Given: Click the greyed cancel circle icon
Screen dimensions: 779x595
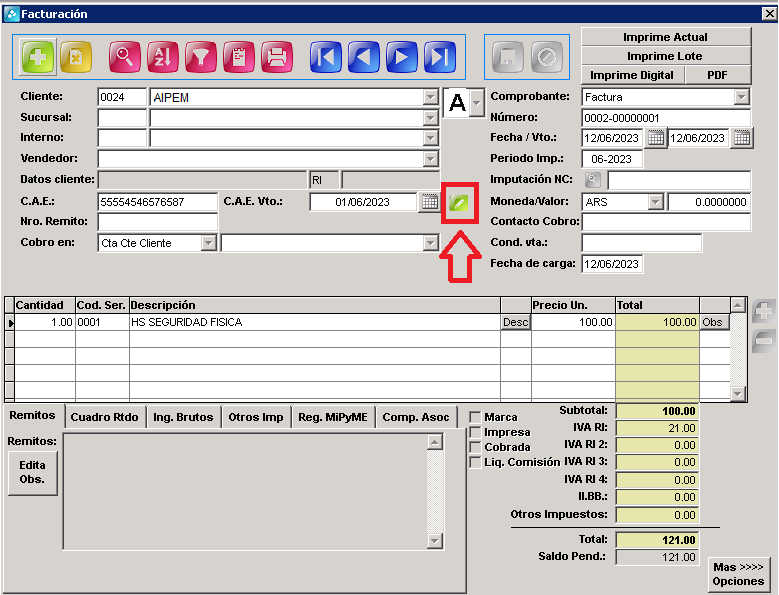Looking at the screenshot, I should point(546,57).
